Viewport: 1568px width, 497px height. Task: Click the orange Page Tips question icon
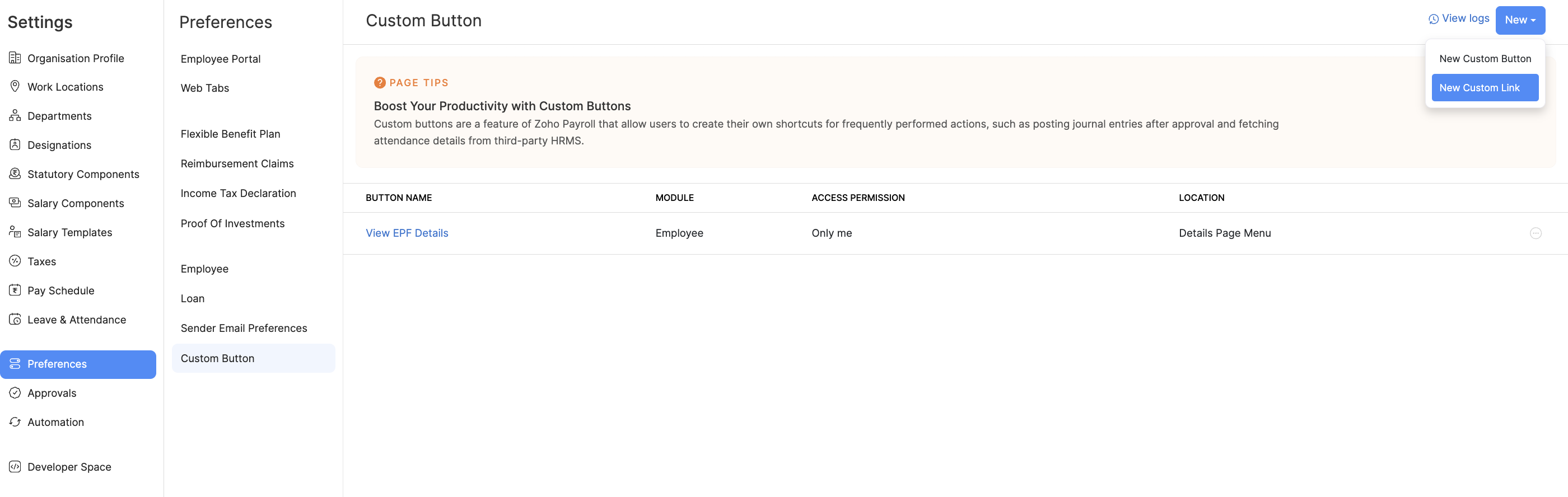click(x=380, y=83)
